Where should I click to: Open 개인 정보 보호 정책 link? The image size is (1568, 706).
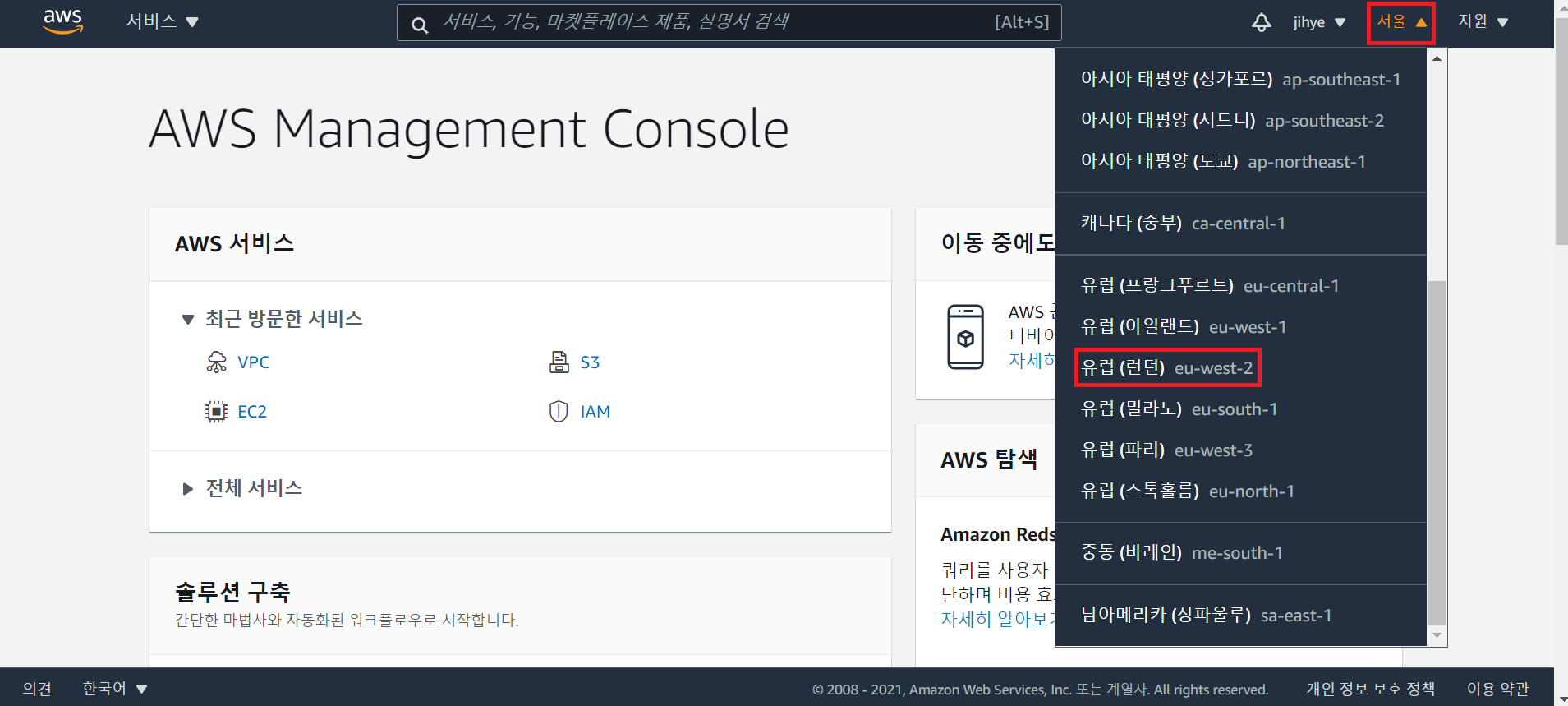(1371, 689)
